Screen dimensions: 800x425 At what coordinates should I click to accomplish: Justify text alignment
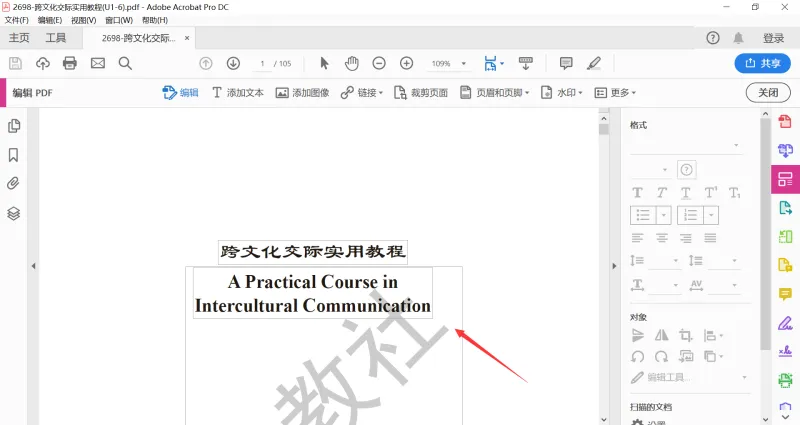coord(710,238)
